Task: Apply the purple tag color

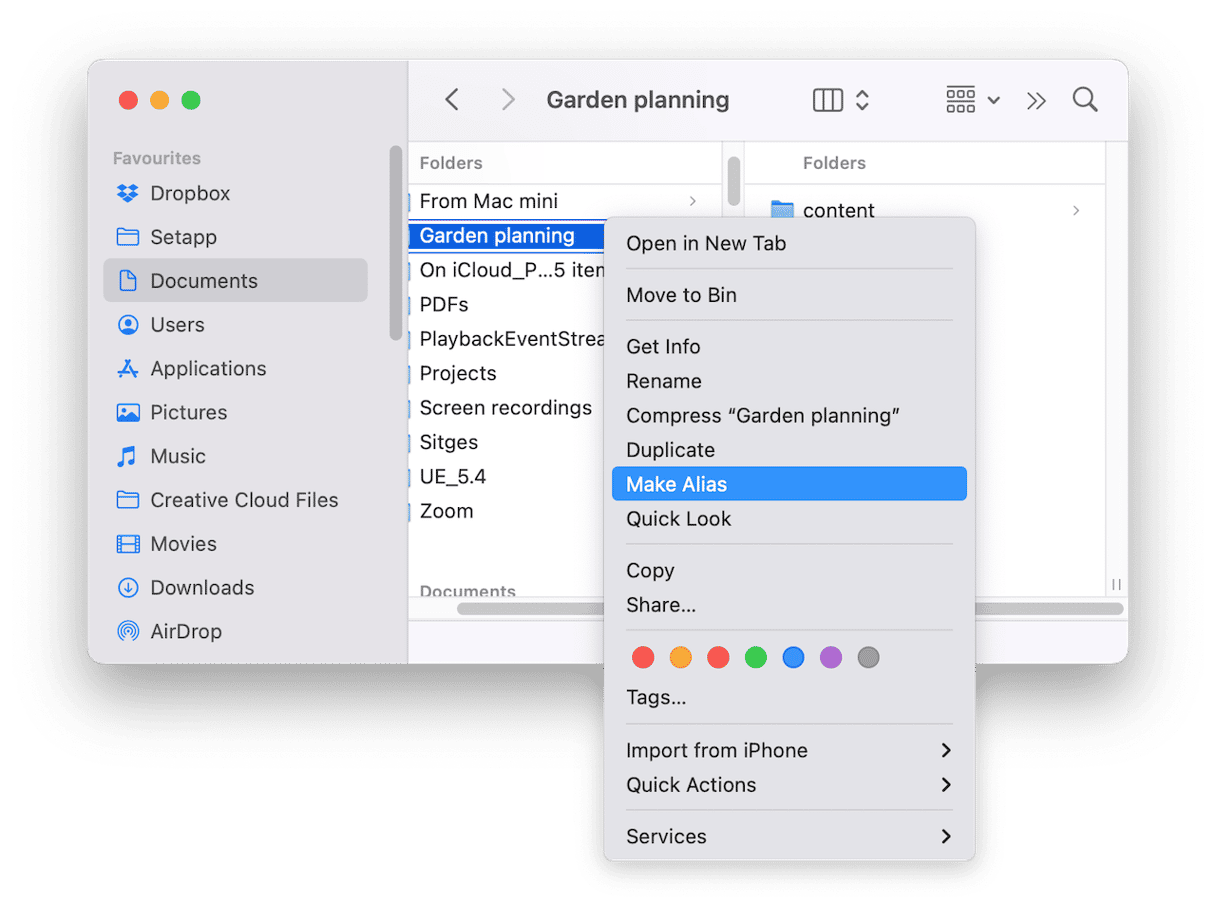Action: click(x=831, y=657)
